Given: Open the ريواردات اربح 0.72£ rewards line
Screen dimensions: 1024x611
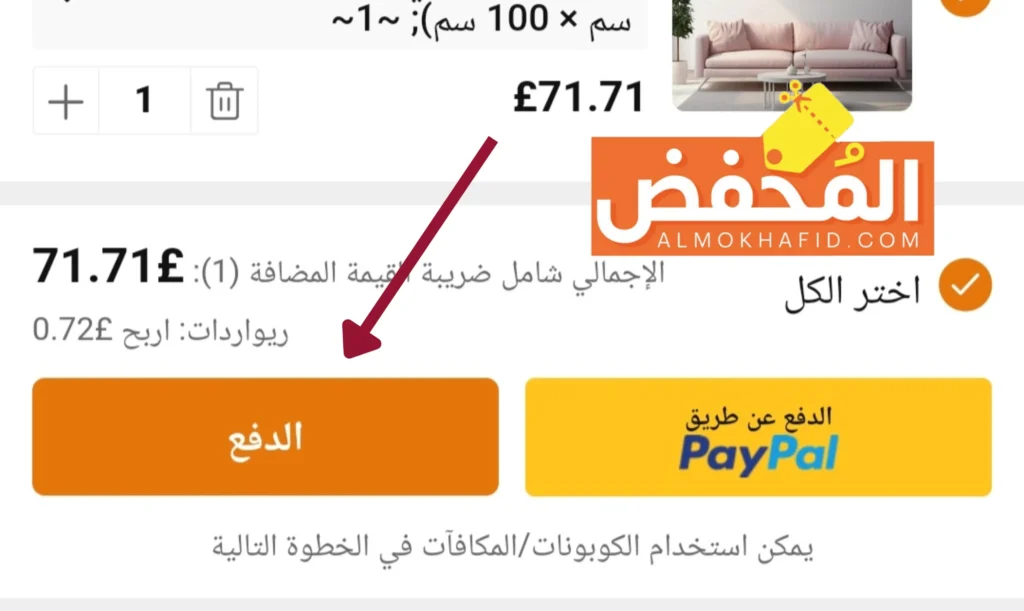Looking at the screenshot, I should click(161, 330).
